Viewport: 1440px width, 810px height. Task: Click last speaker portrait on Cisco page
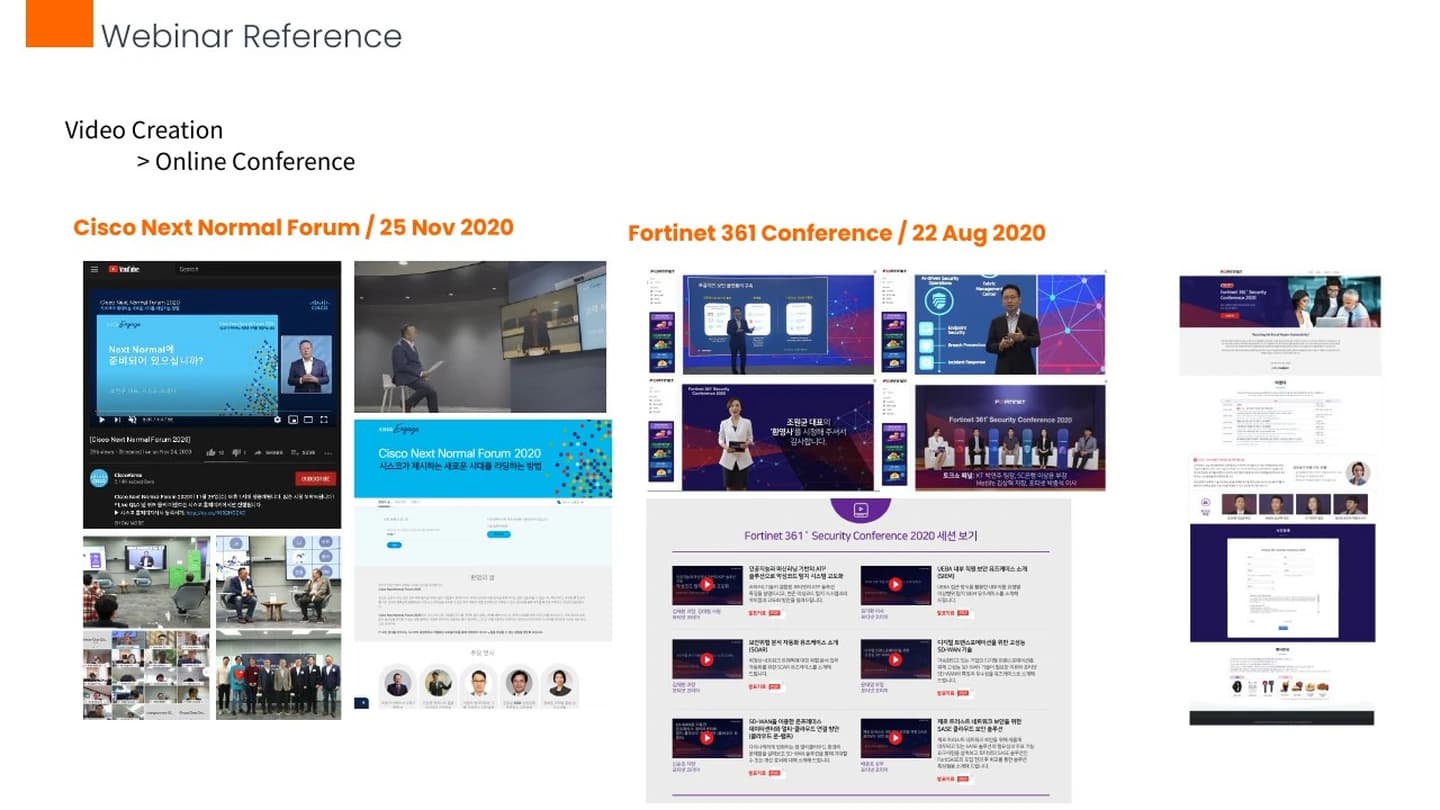[559, 682]
